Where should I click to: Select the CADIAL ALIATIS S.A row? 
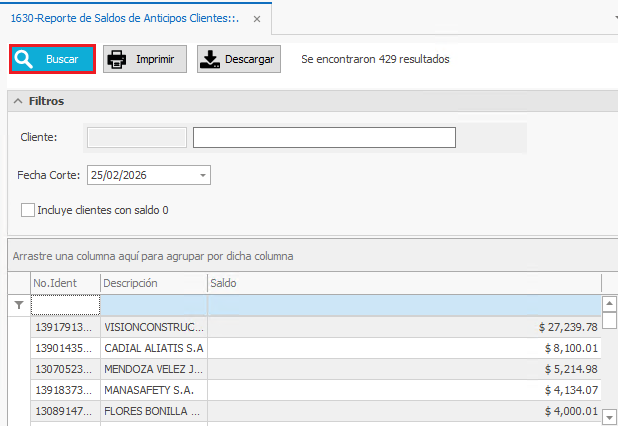[154, 348]
